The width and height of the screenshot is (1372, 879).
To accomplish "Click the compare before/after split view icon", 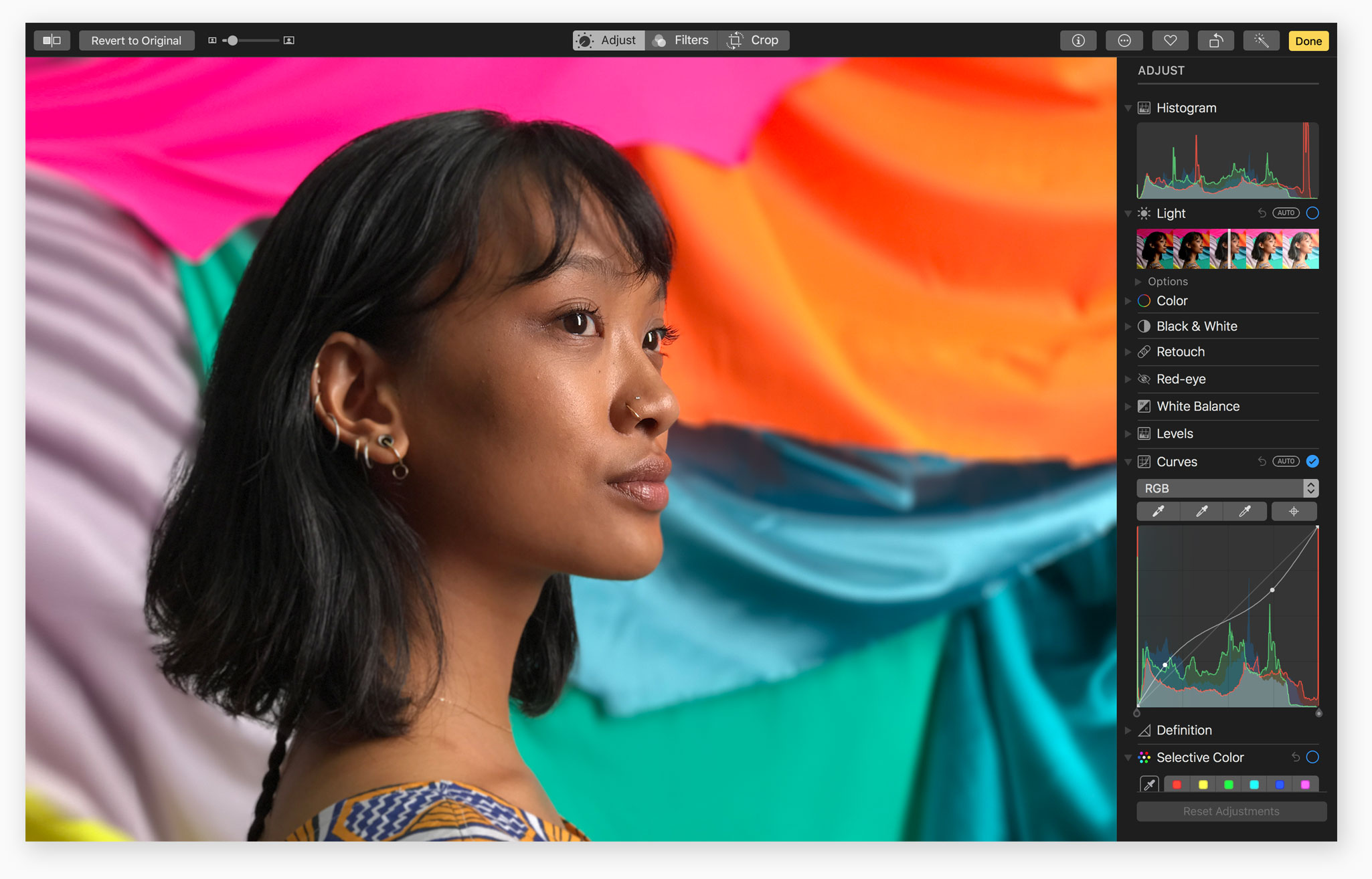I will pyautogui.click(x=52, y=40).
